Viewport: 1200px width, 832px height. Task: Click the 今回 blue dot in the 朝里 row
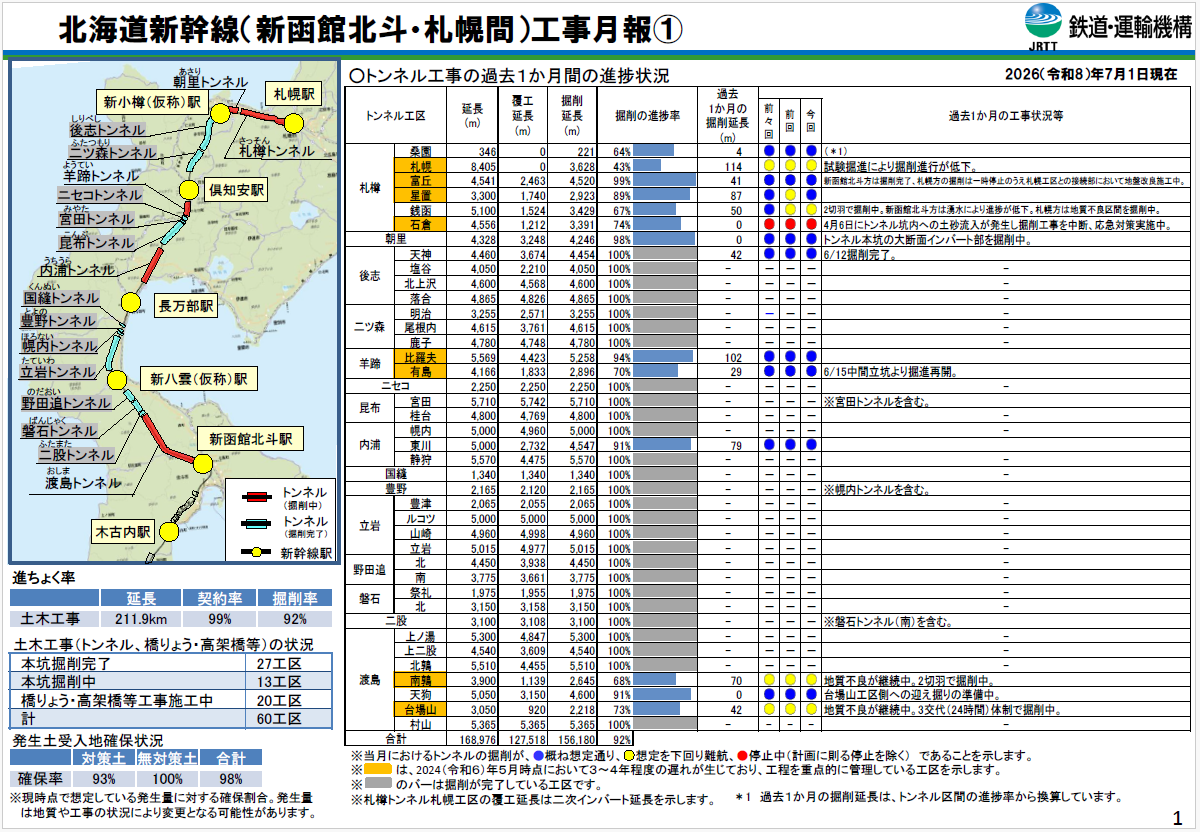811,240
